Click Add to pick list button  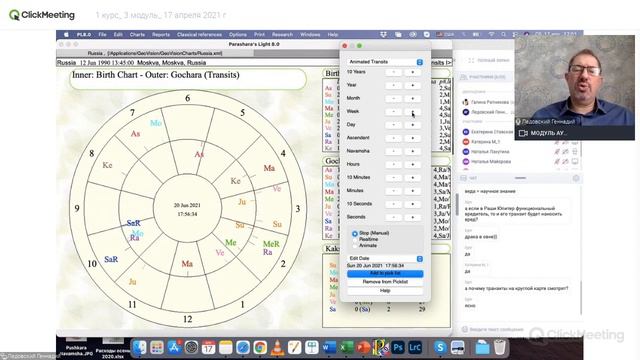[x=385, y=273]
